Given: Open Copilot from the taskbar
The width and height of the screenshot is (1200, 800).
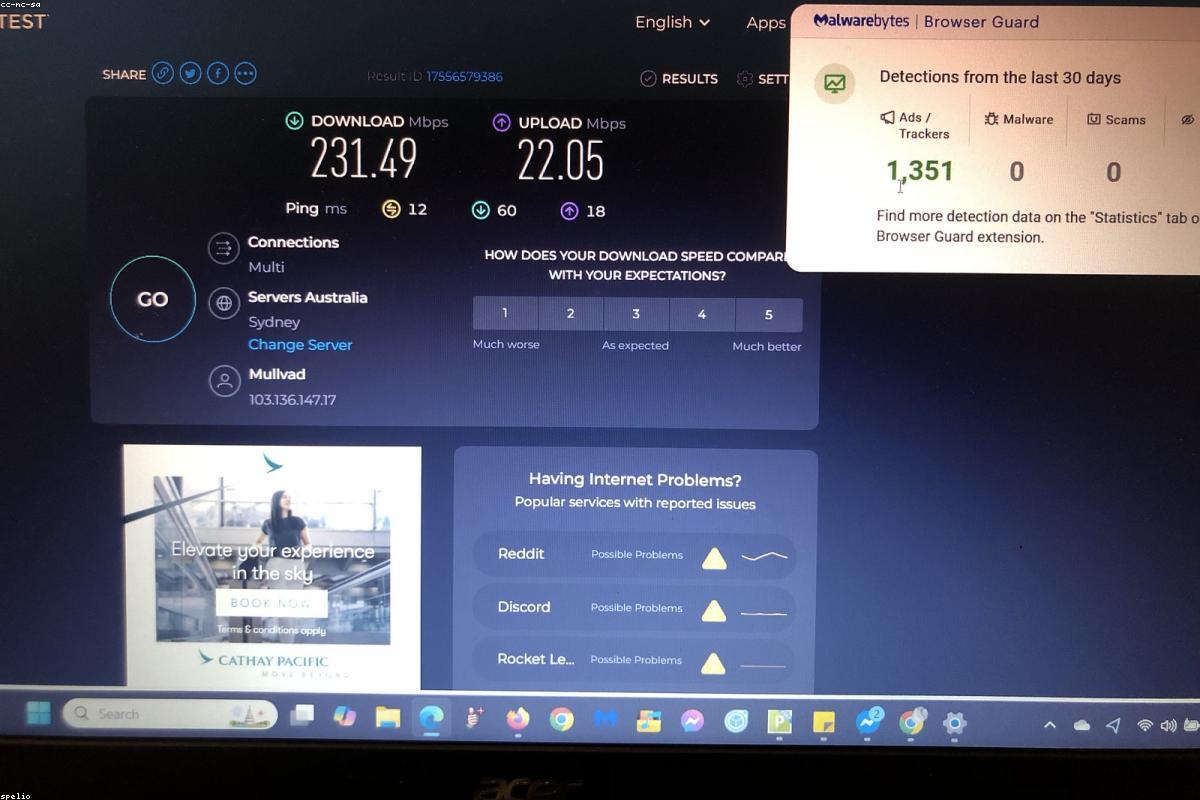Looking at the screenshot, I should click(x=344, y=716).
